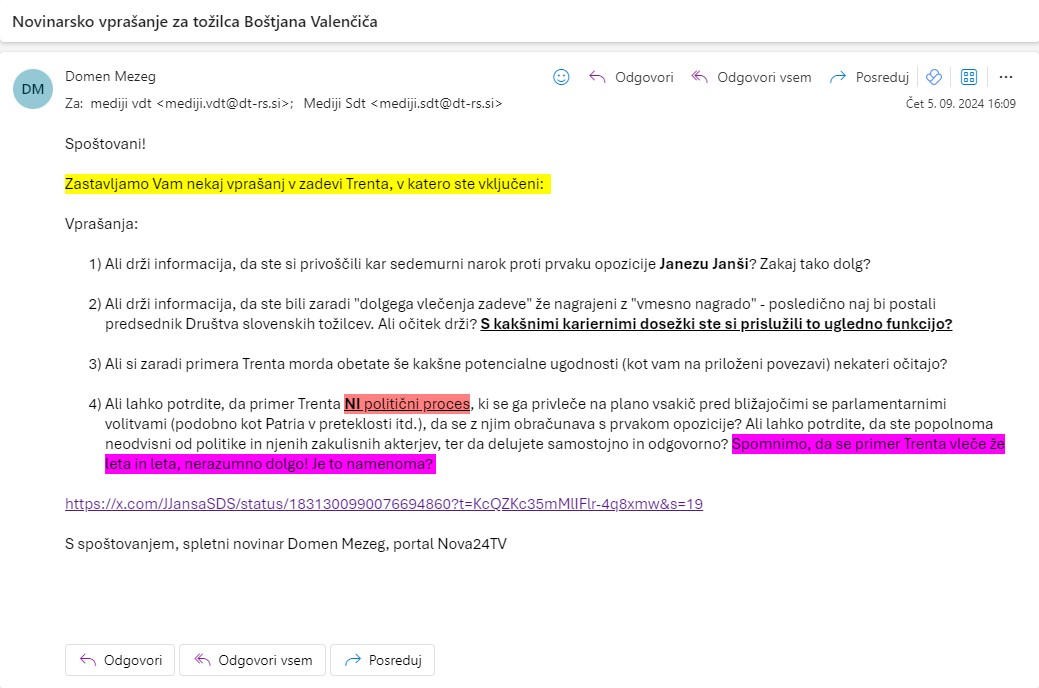Viewport: 1039px width, 688px height.
Task: Click sender name Domen Mezeg
Action: tap(110, 76)
